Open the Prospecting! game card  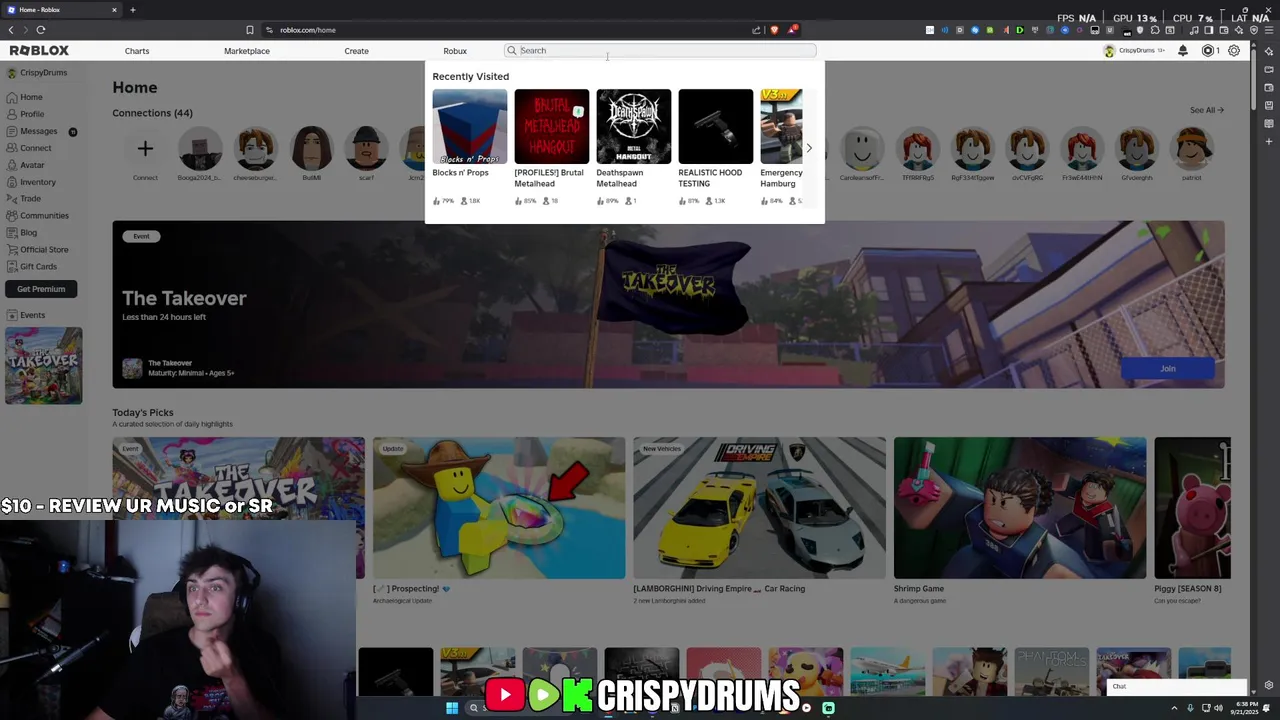tap(499, 508)
